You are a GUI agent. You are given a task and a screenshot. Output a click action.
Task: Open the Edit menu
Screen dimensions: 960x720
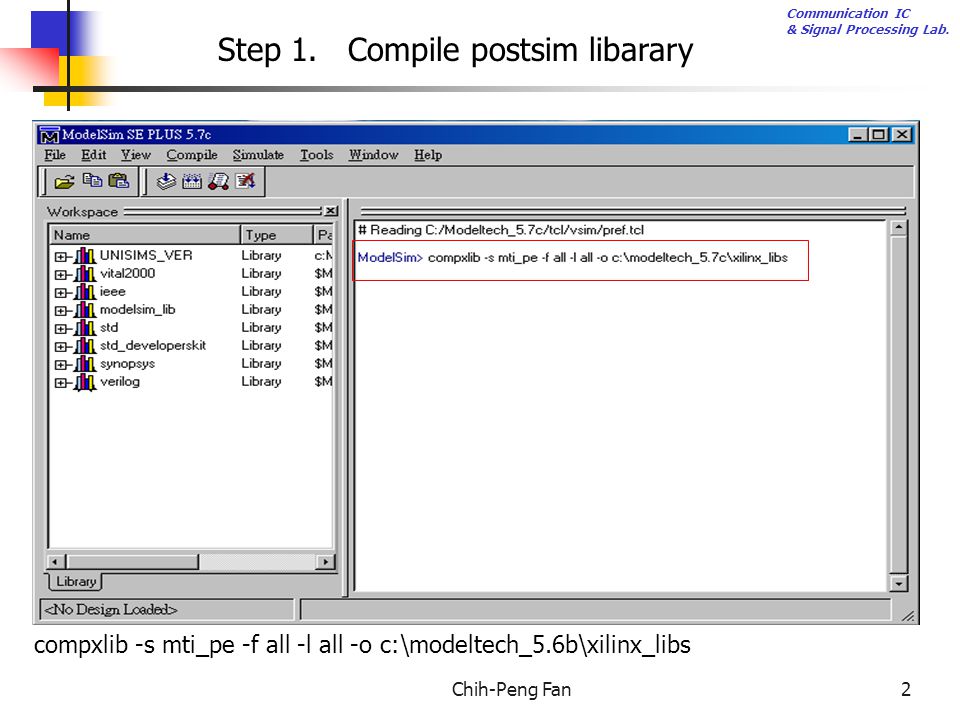(x=94, y=155)
